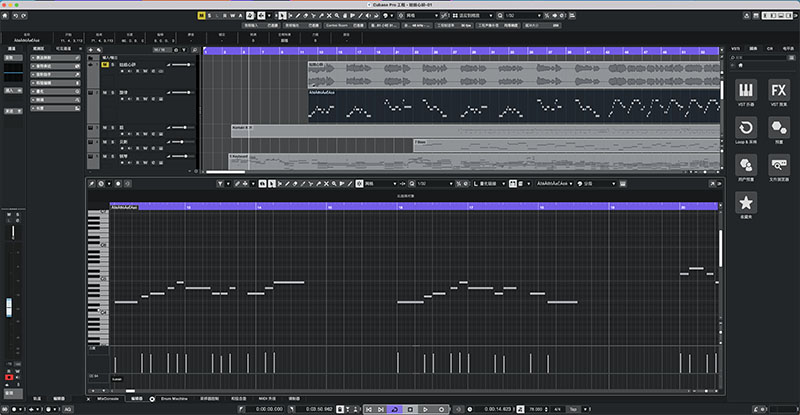Click the undo arrow in top toolbar

tap(16, 16)
